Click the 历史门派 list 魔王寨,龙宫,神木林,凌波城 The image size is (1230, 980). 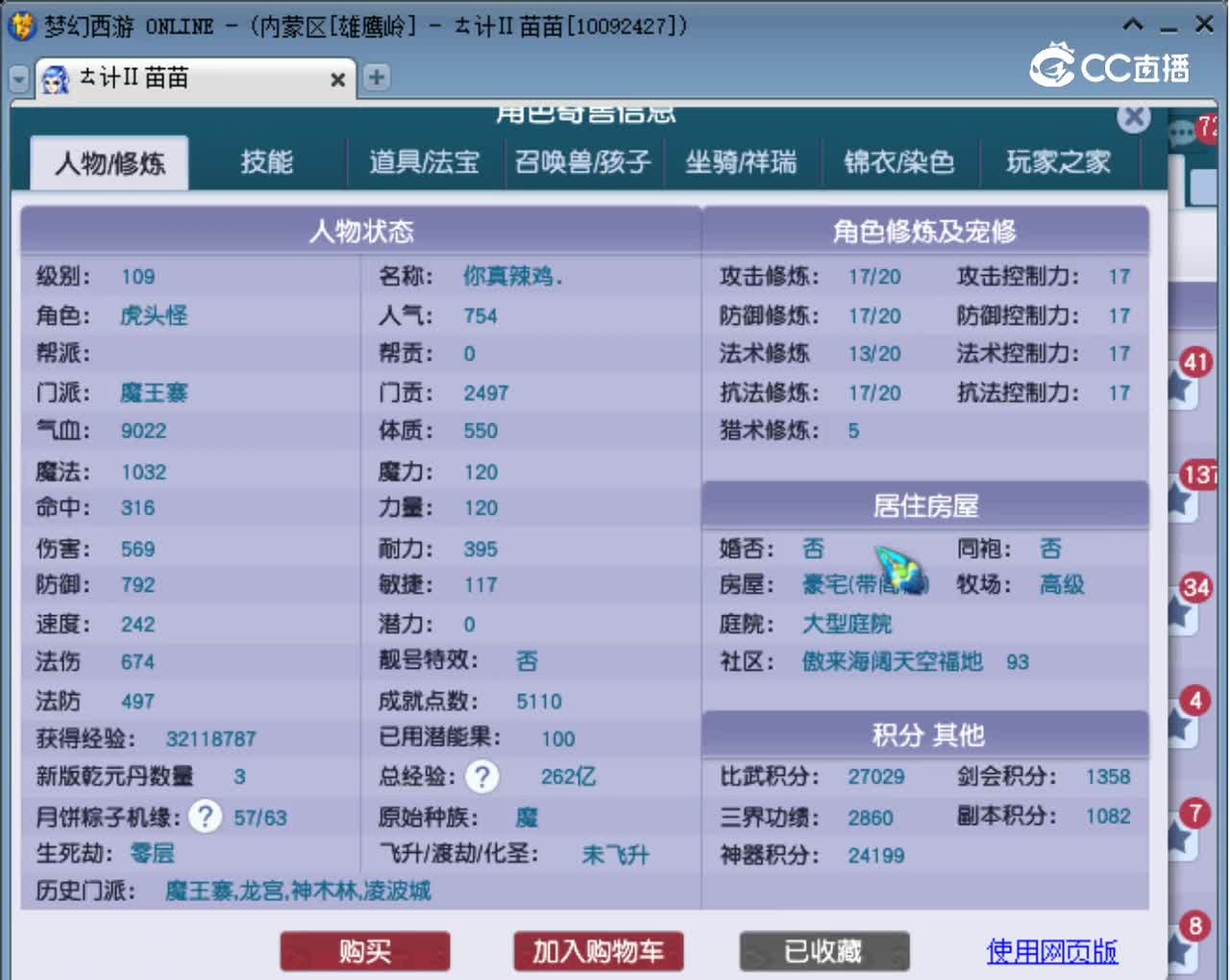click(298, 891)
